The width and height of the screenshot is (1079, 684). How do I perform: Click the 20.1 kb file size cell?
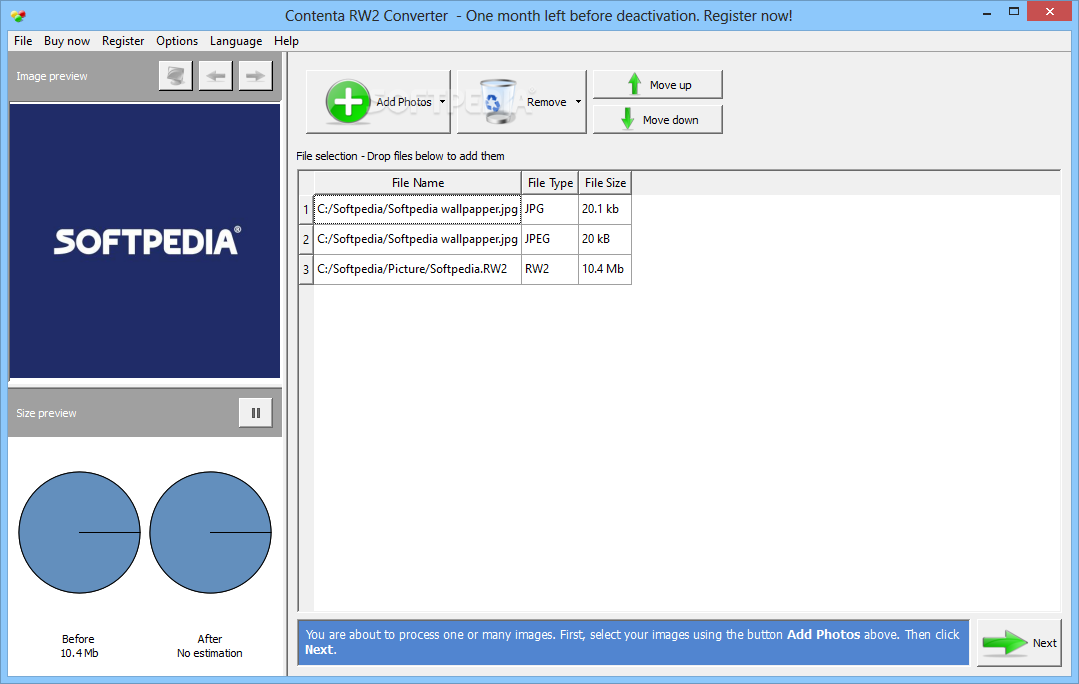tap(605, 209)
